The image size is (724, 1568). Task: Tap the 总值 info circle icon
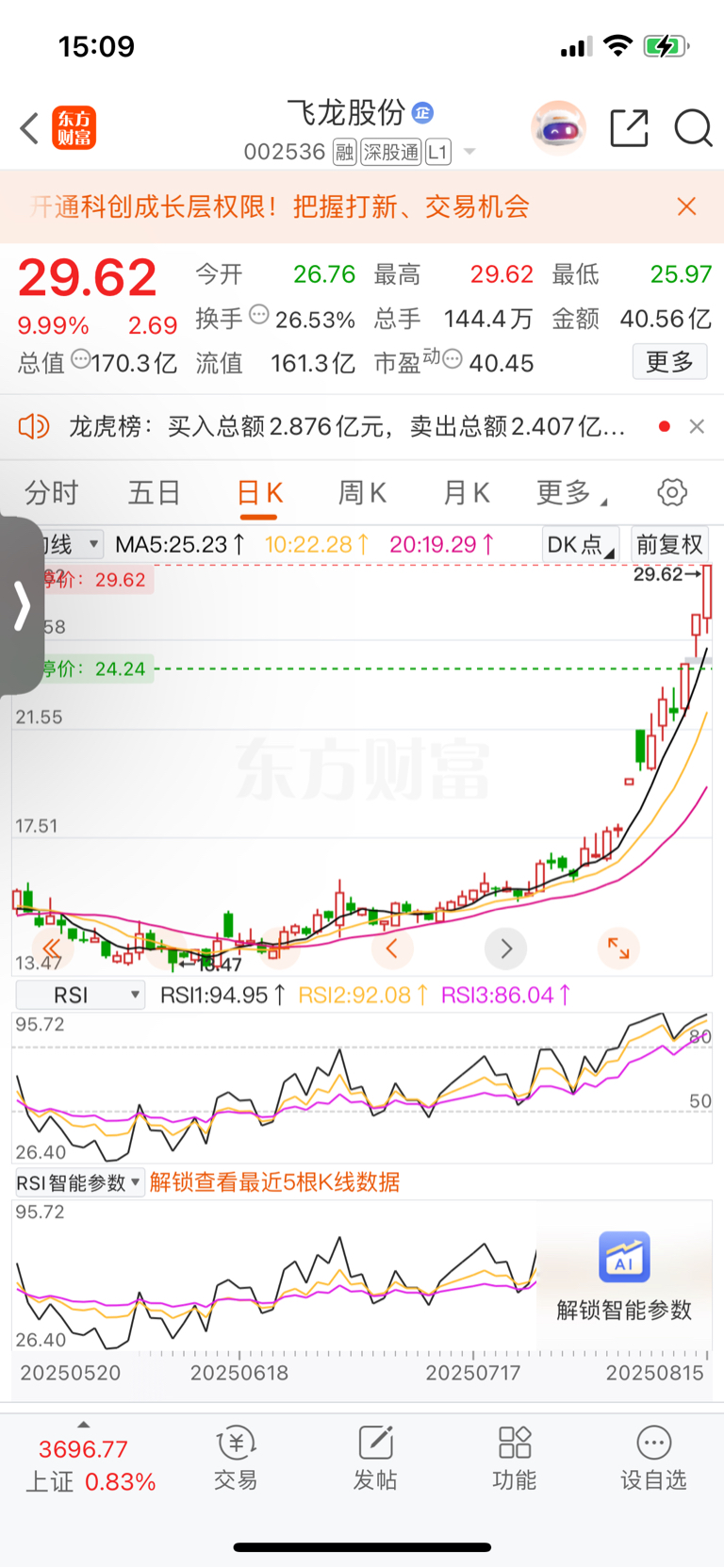pos(81,359)
